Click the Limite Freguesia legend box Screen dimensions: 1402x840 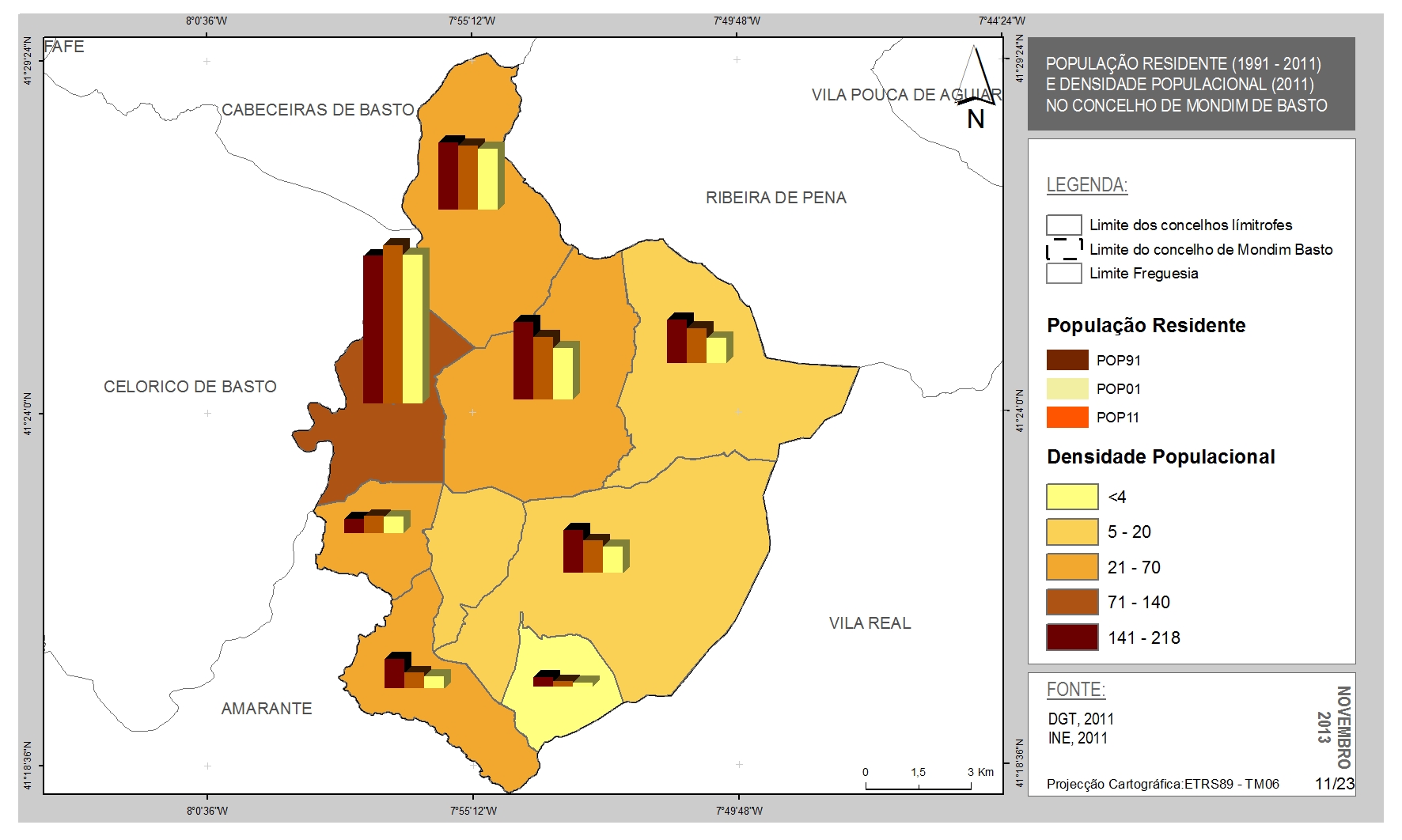[x=1064, y=273]
